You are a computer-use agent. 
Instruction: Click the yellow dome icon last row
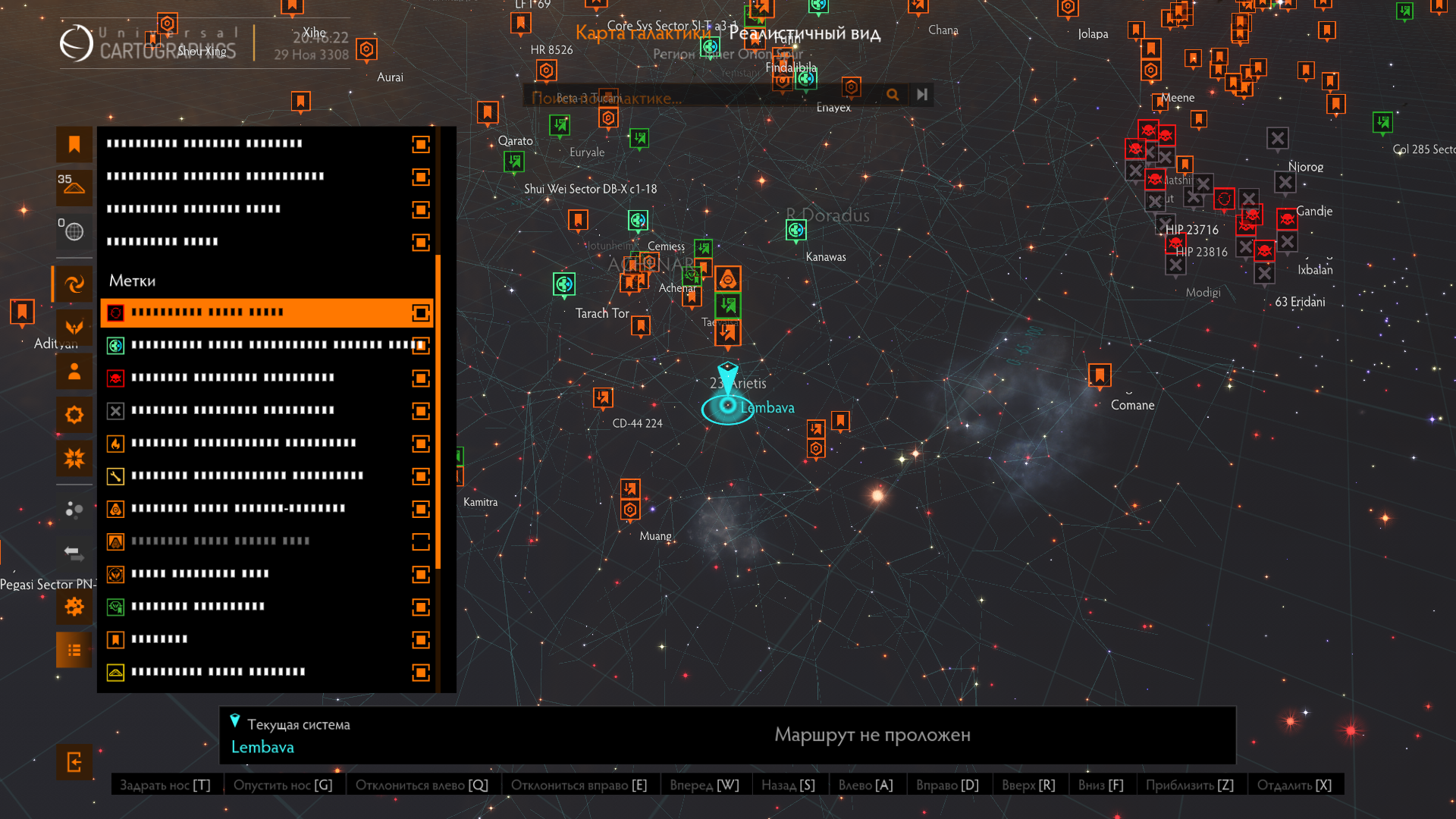115,672
